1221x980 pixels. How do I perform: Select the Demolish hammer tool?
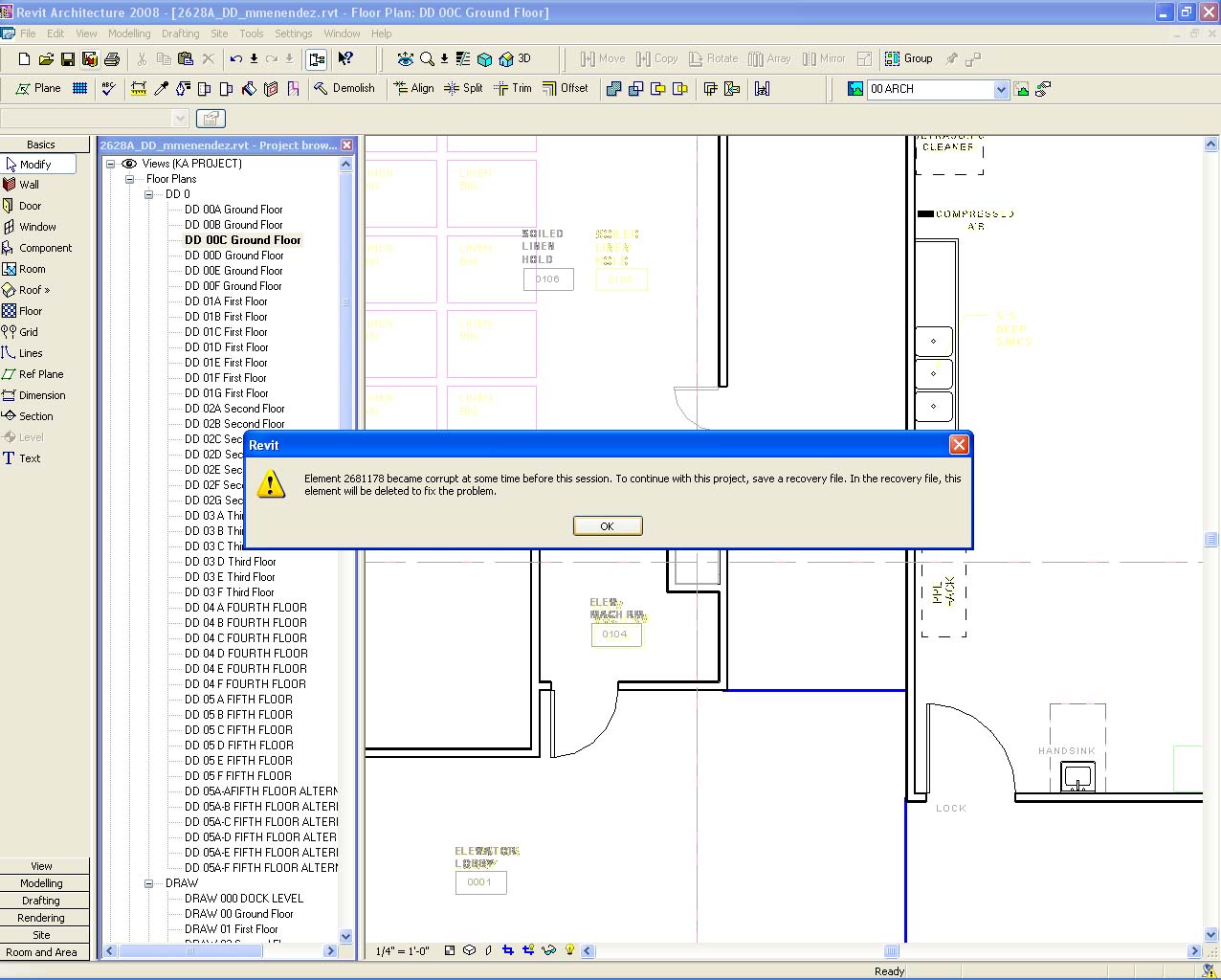click(344, 88)
